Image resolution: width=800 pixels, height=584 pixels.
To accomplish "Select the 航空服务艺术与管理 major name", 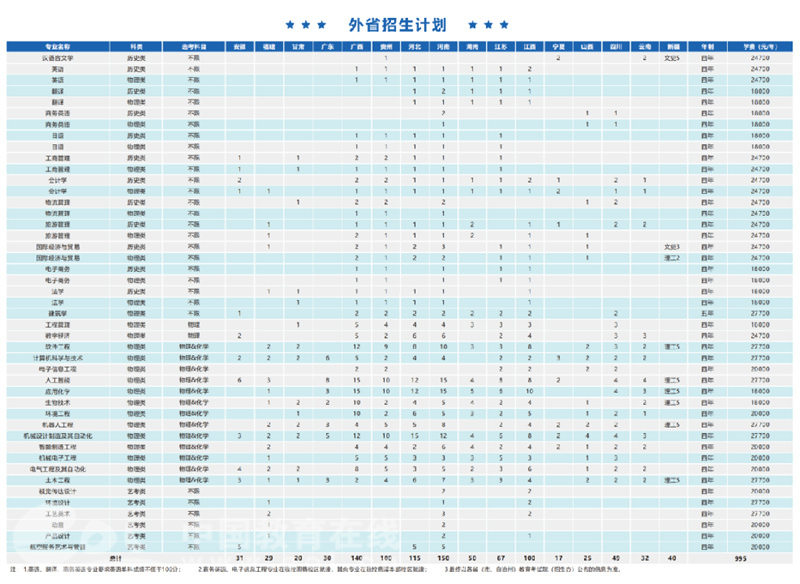I will point(58,547).
